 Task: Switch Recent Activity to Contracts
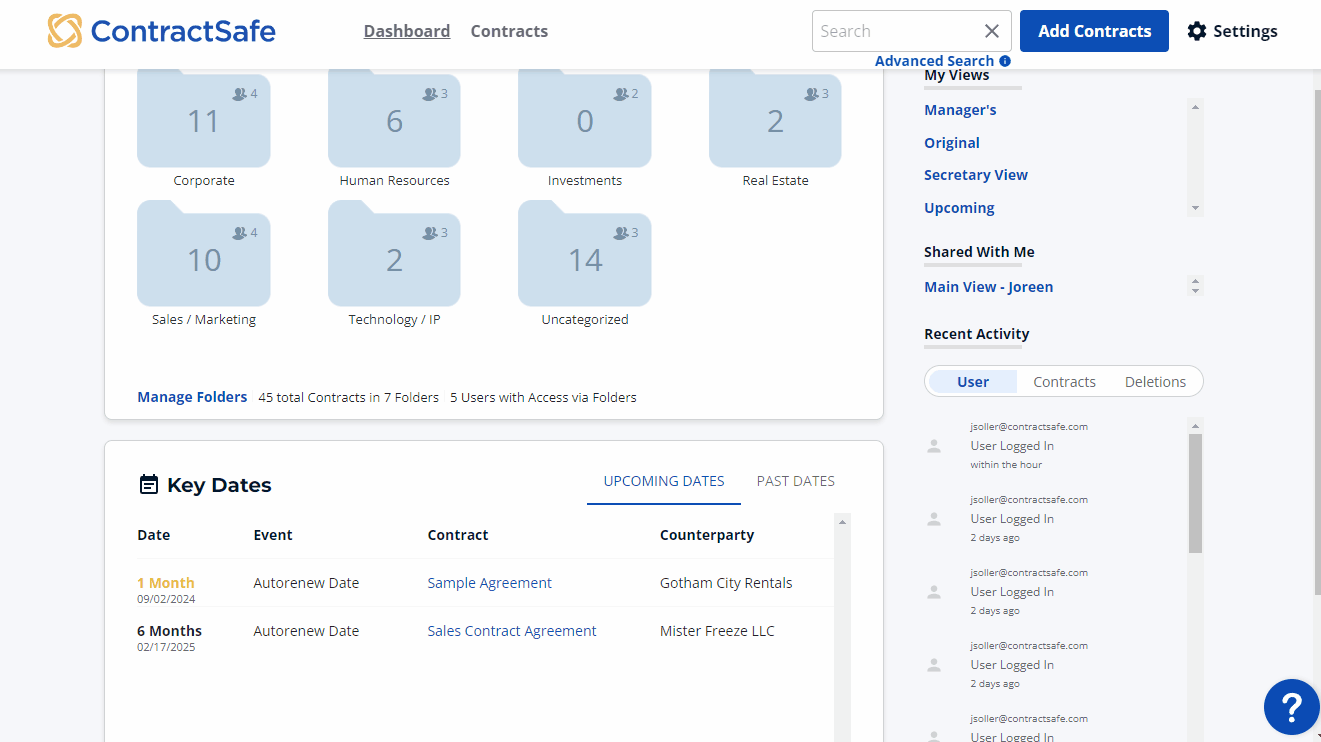coord(1064,382)
